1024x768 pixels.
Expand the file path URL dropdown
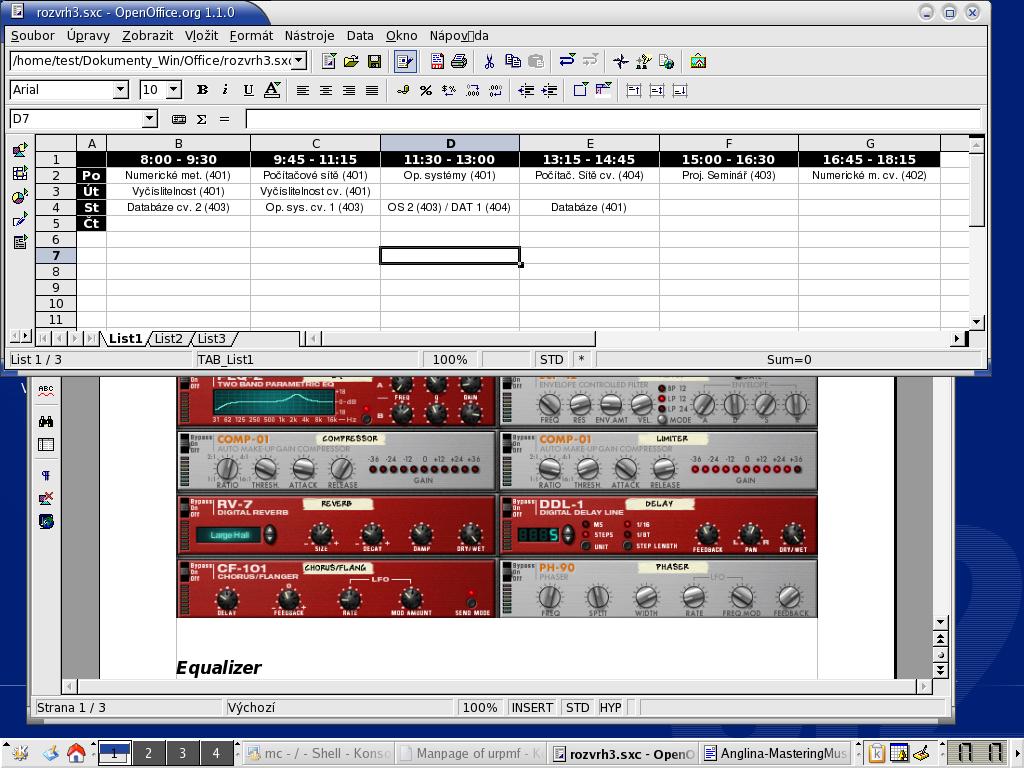pyautogui.click(x=299, y=61)
